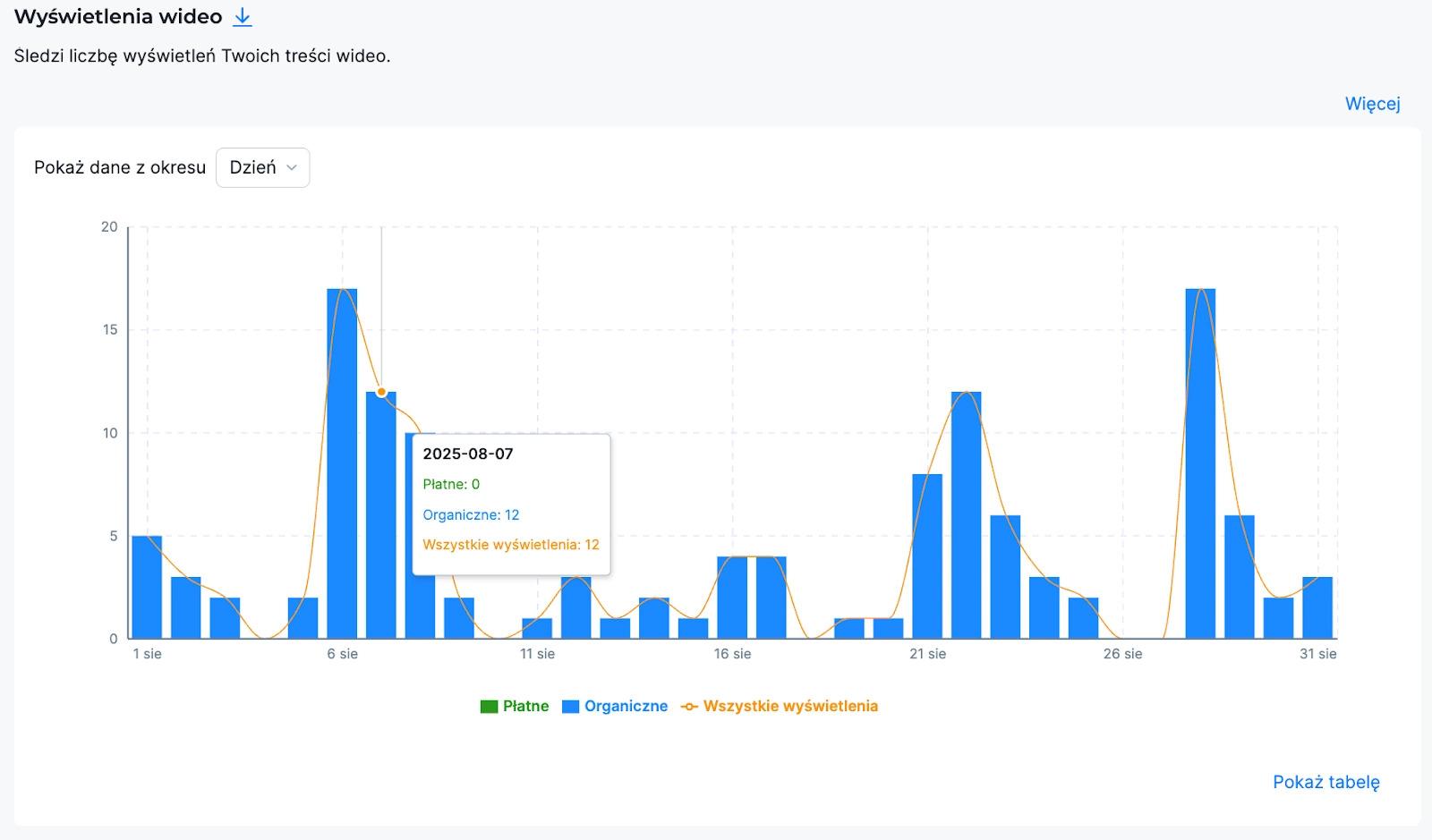This screenshot has width=1432, height=840.
Task: Click the Pokaż tabelę link
Action: 1325,782
